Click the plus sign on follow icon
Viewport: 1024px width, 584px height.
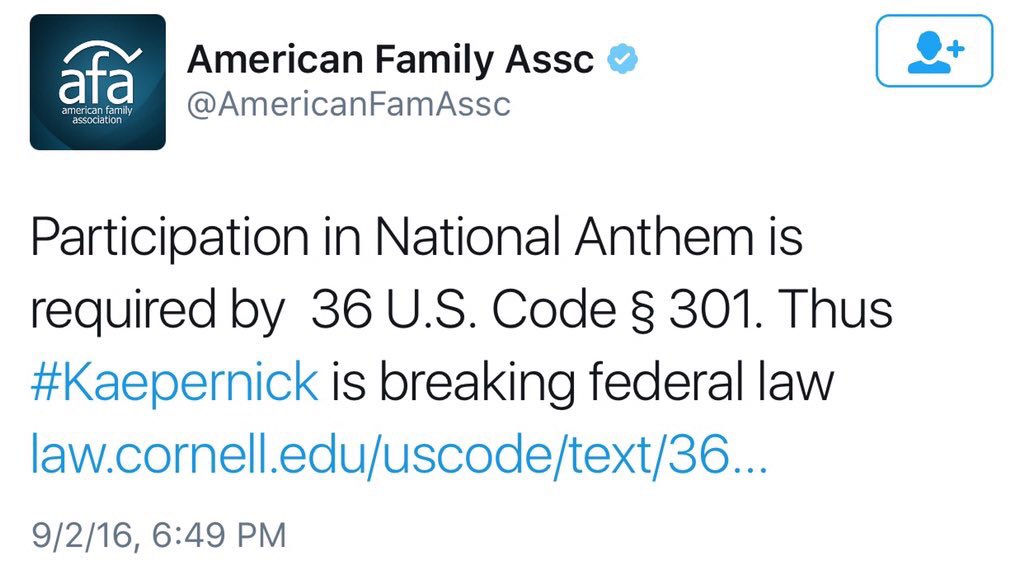tap(955, 48)
